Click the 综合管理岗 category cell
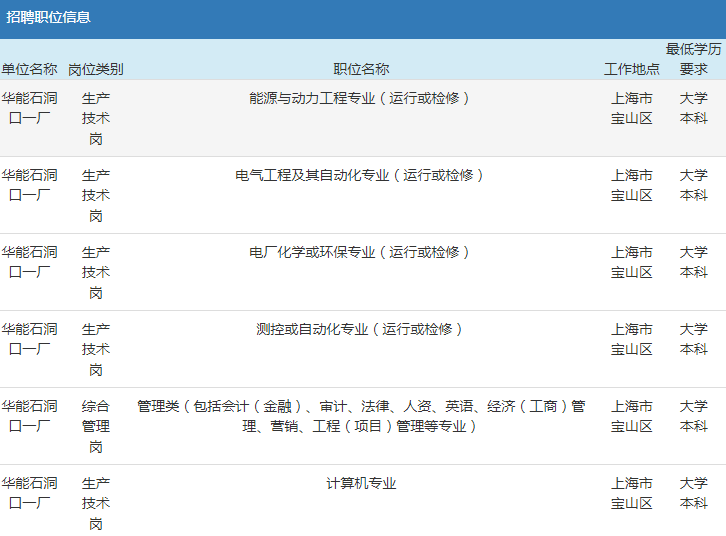Viewport: 726px width, 536px height. [x=96, y=426]
